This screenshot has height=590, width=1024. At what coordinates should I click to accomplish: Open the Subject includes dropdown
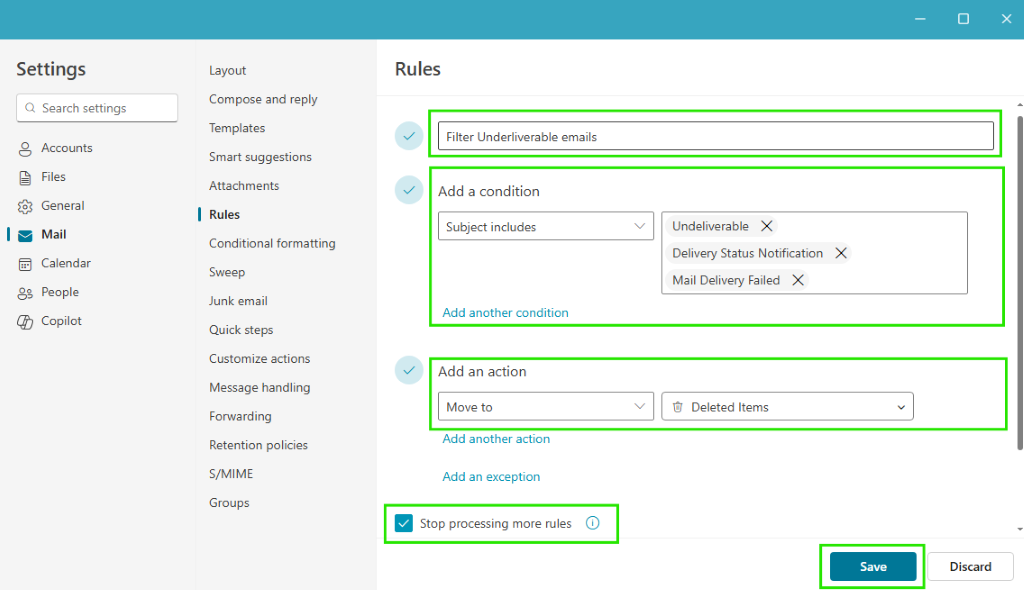tap(545, 226)
